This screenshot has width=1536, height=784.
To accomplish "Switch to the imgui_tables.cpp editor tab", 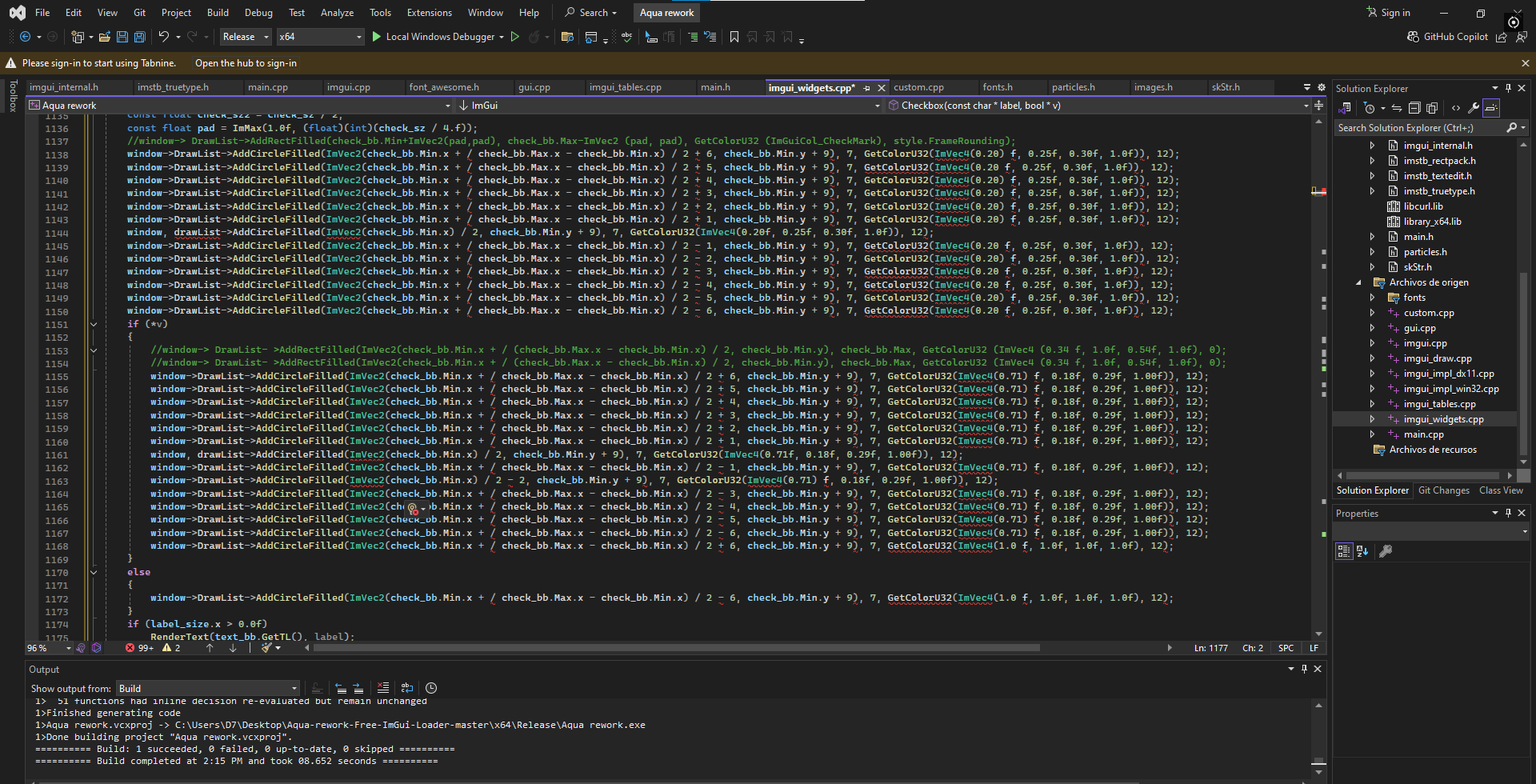I will 625,87.
